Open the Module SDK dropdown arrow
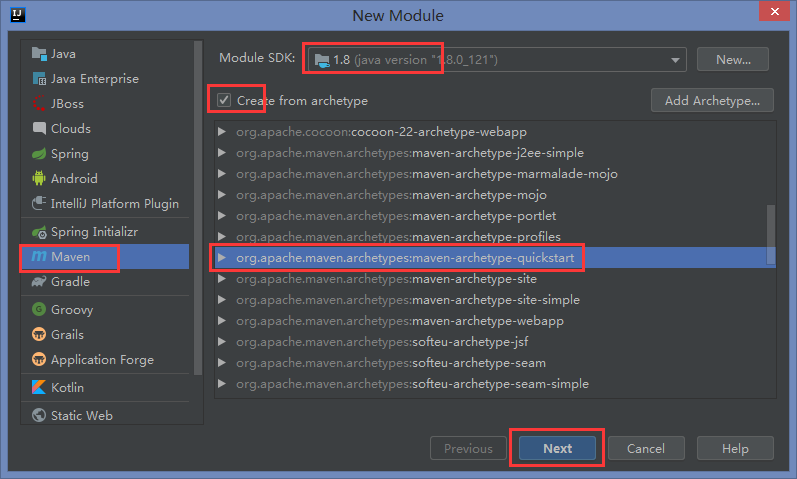 675,60
